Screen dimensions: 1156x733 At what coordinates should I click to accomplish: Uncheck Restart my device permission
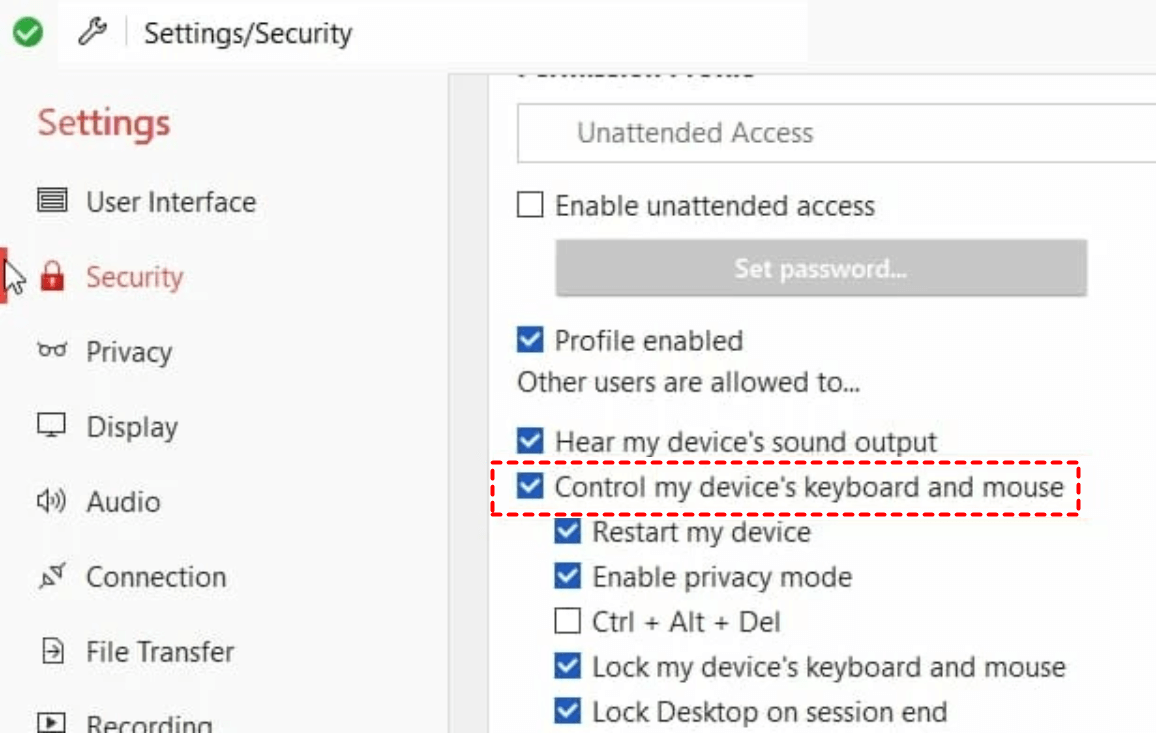pos(567,531)
